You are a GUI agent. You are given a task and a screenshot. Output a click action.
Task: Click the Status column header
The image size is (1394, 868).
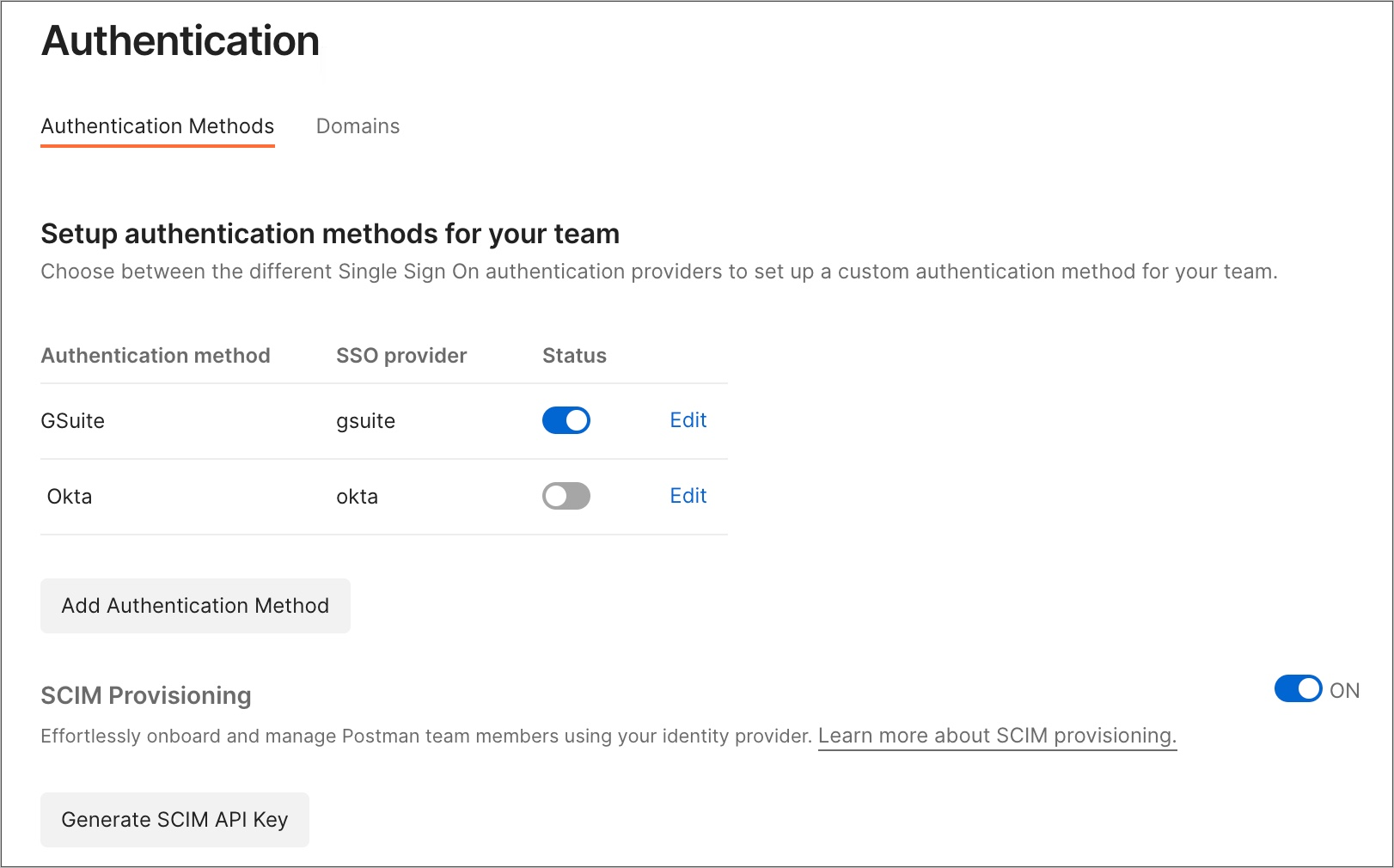point(573,355)
